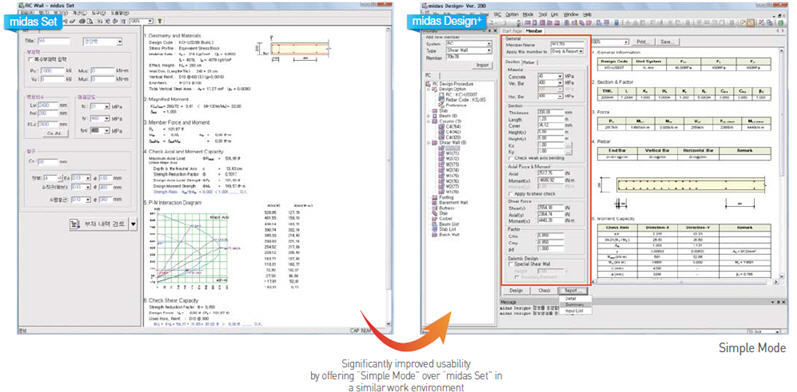
Task: Enable Check weak axis bending checkbox
Action: 511,158
